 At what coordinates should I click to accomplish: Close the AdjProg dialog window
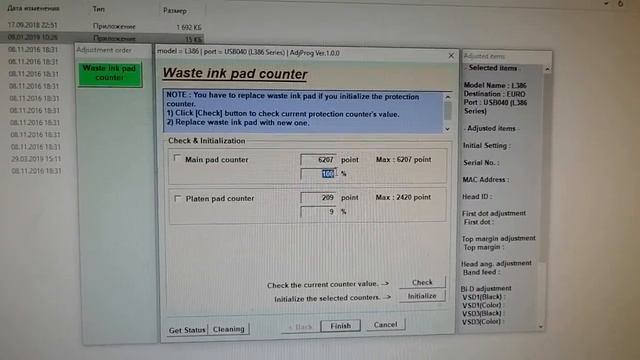pos(451,55)
